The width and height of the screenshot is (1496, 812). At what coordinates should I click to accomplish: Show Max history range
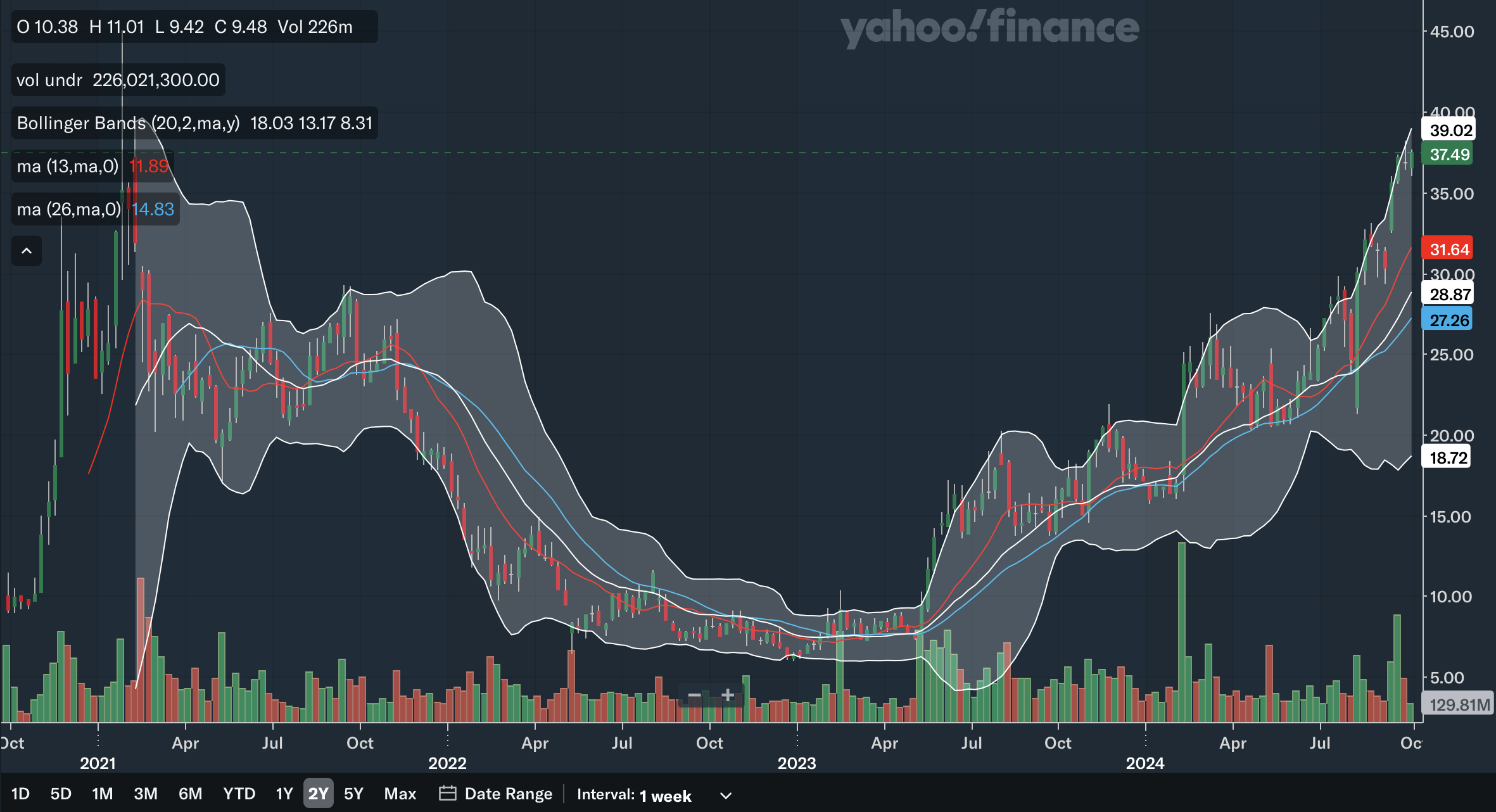pyautogui.click(x=400, y=794)
